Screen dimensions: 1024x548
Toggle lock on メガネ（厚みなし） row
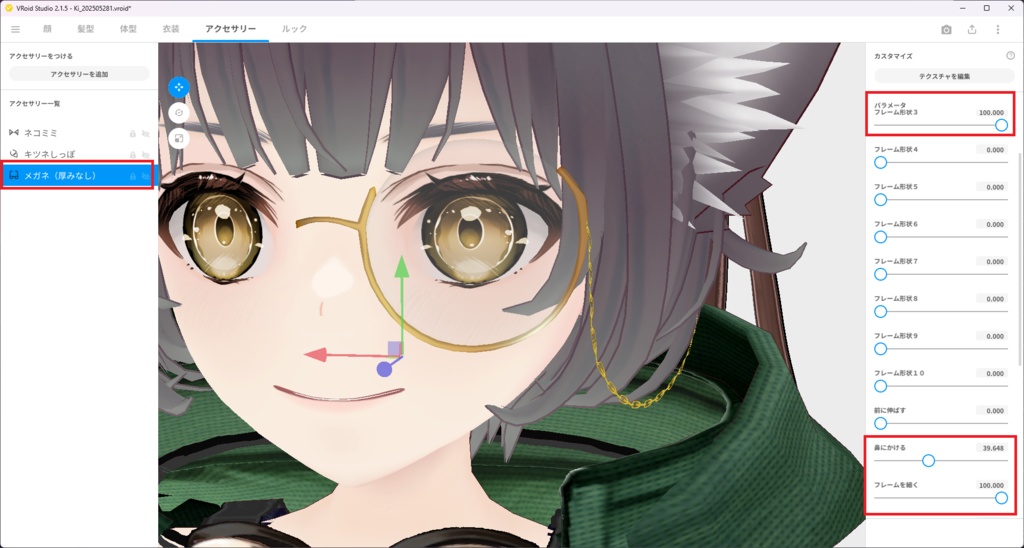[x=133, y=176]
